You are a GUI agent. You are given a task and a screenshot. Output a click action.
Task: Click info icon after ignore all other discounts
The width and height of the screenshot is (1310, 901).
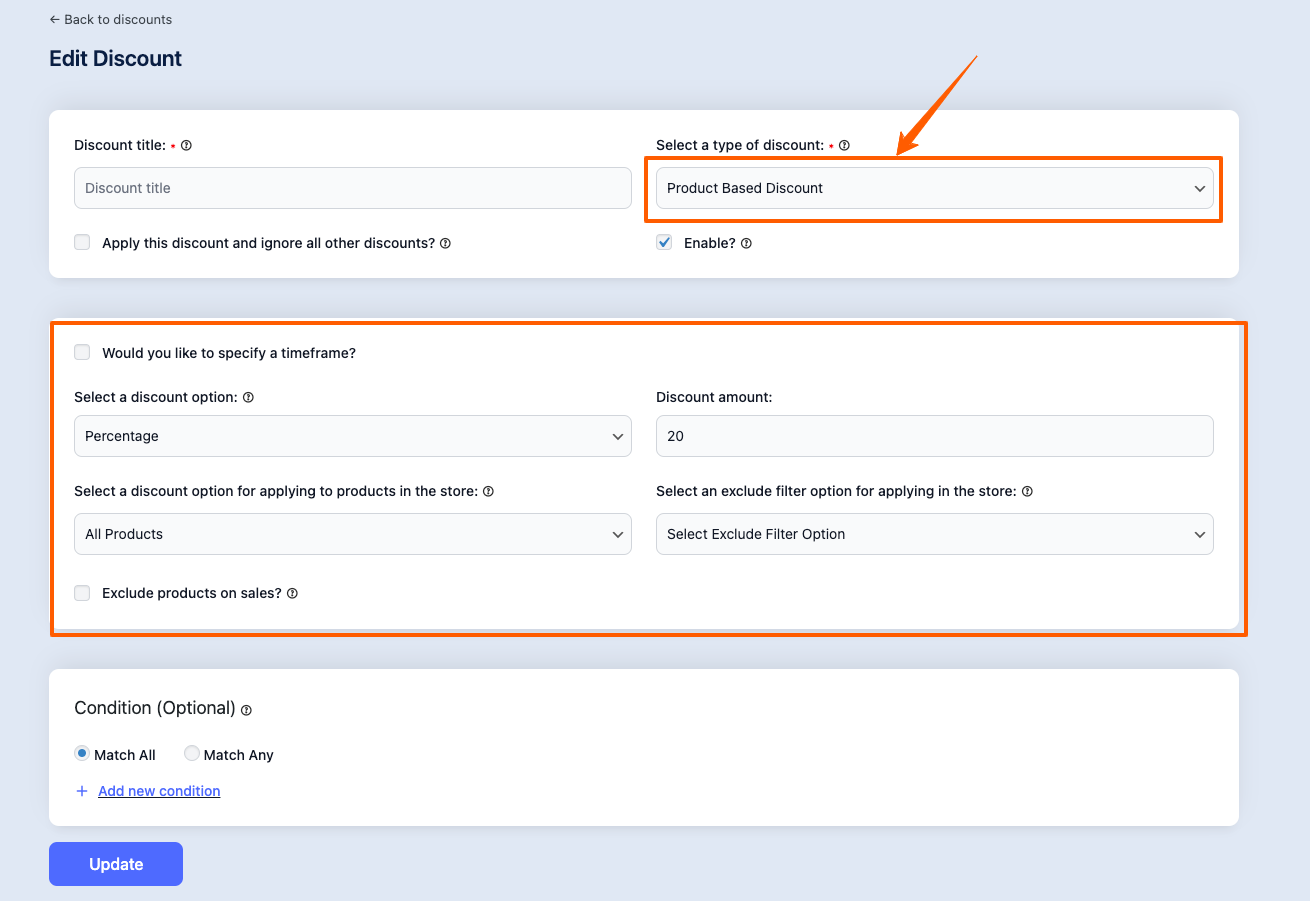(445, 243)
